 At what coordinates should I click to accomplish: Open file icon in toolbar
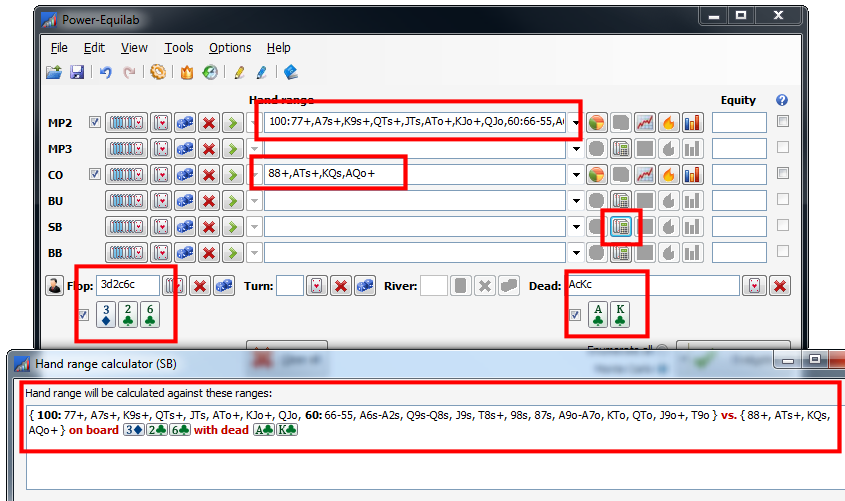[x=53, y=72]
